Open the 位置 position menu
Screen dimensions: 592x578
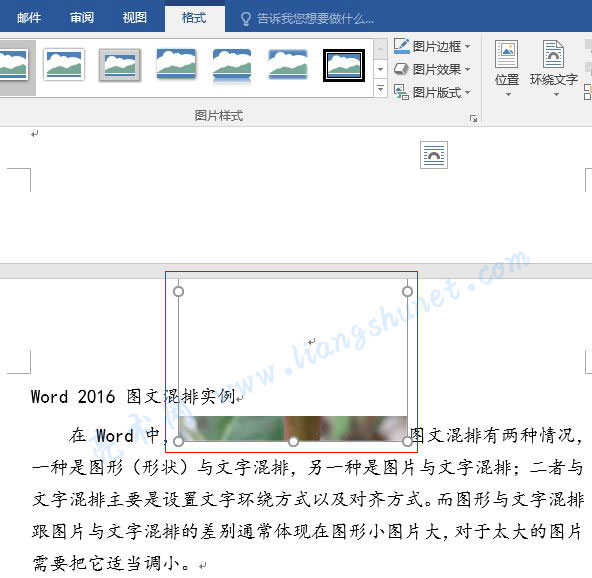click(507, 68)
